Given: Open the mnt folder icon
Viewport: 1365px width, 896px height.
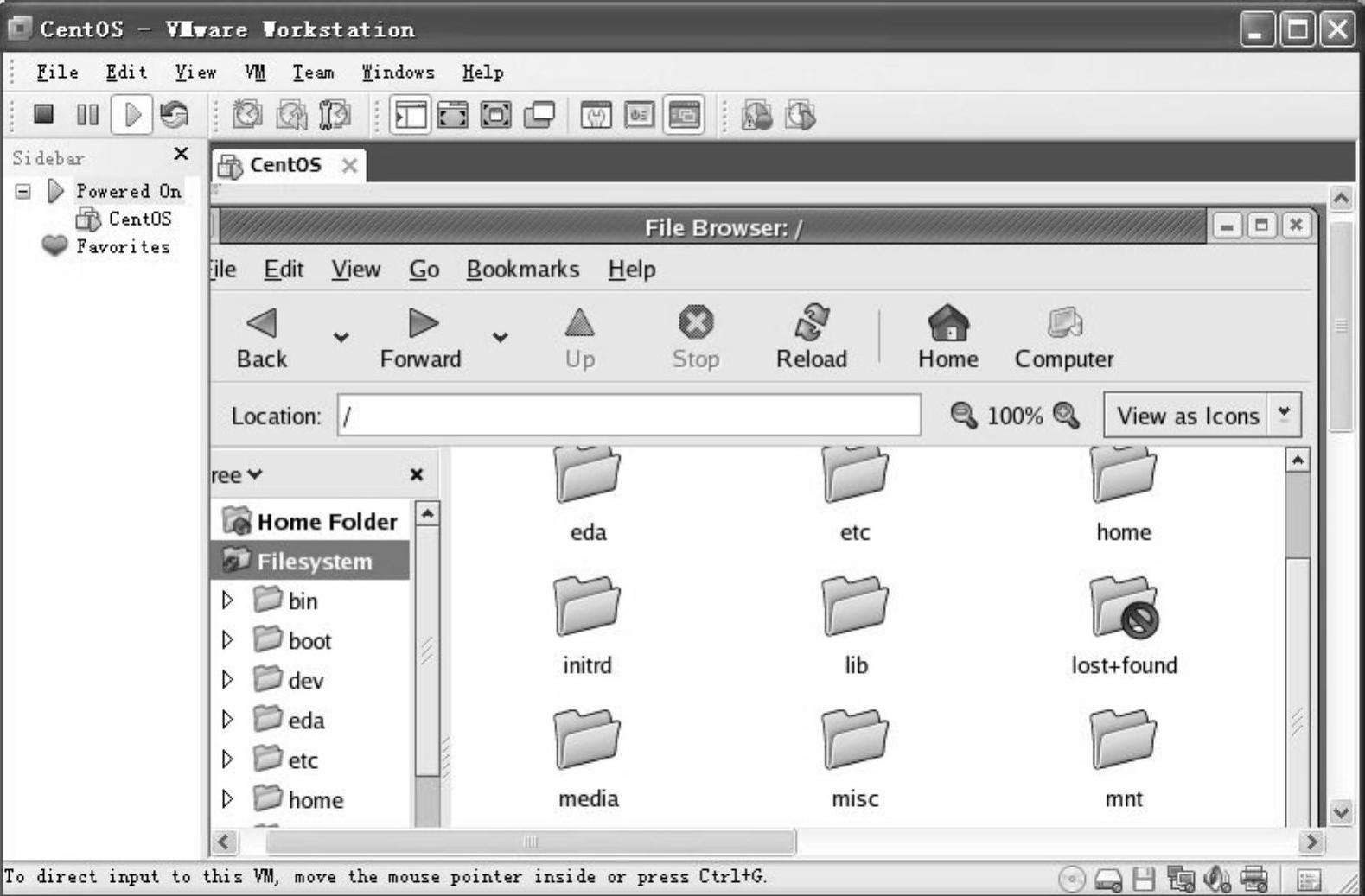Looking at the screenshot, I should [x=1124, y=740].
